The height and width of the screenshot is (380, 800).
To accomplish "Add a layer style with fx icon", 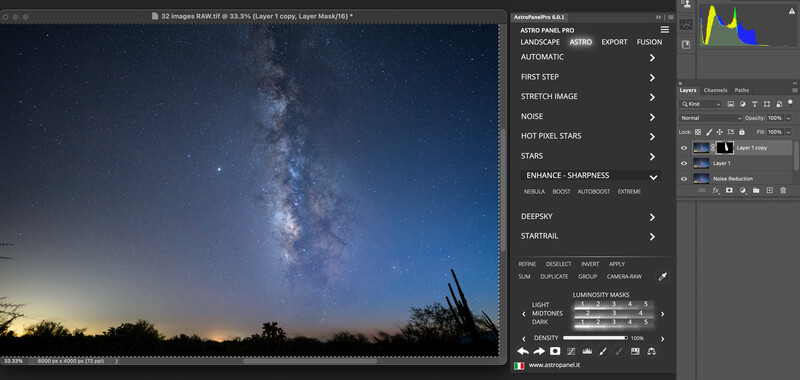I will tap(715, 190).
